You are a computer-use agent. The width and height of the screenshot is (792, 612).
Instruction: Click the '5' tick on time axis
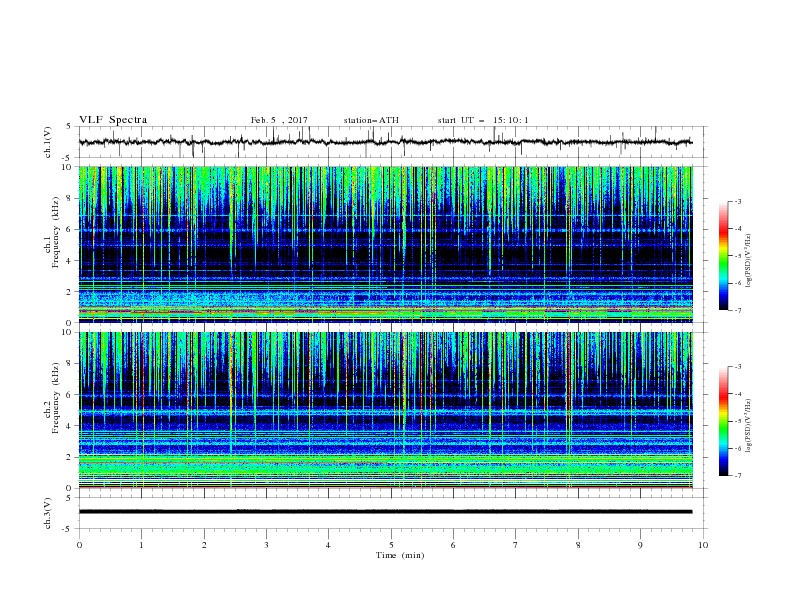[x=391, y=545]
